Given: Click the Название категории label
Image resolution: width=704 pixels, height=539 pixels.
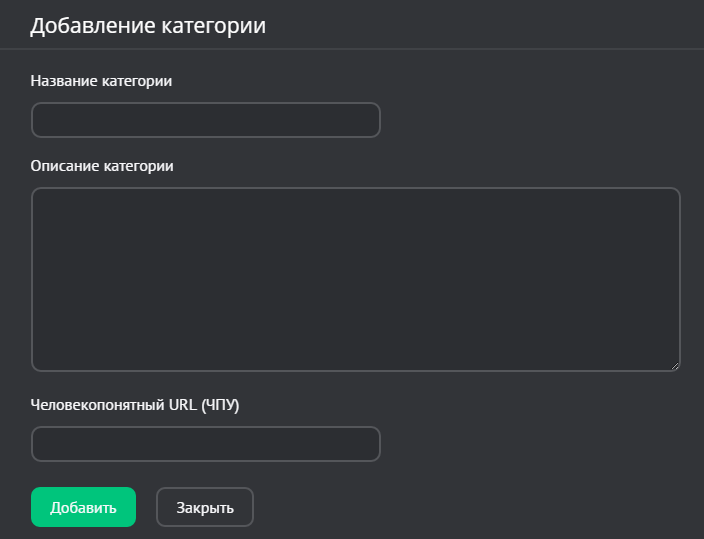Looking at the screenshot, I should 102,81.
